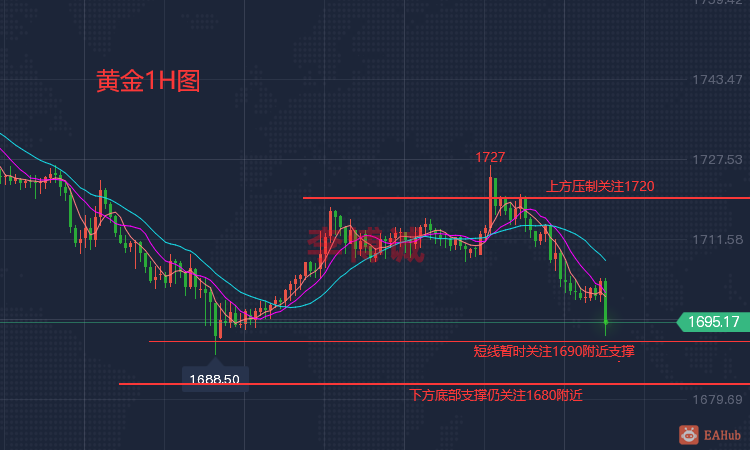Click the 短线暂时关注1690附近支撑 annotation text
The image size is (750, 450).
(x=554, y=351)
